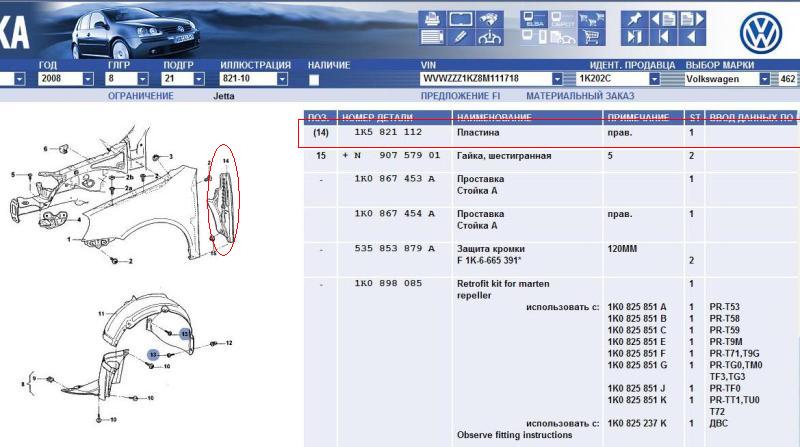Click the pencil edit icon
The height and width of the screenshot is (447, 800).
pyautogui.click(x=460, y=37)
